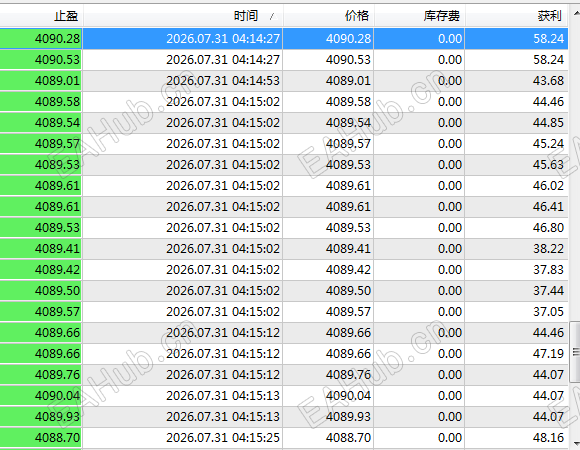Select price cell 4089.41
The width and height of the screenshot is (580, 450).
click(x=328, y=248)
